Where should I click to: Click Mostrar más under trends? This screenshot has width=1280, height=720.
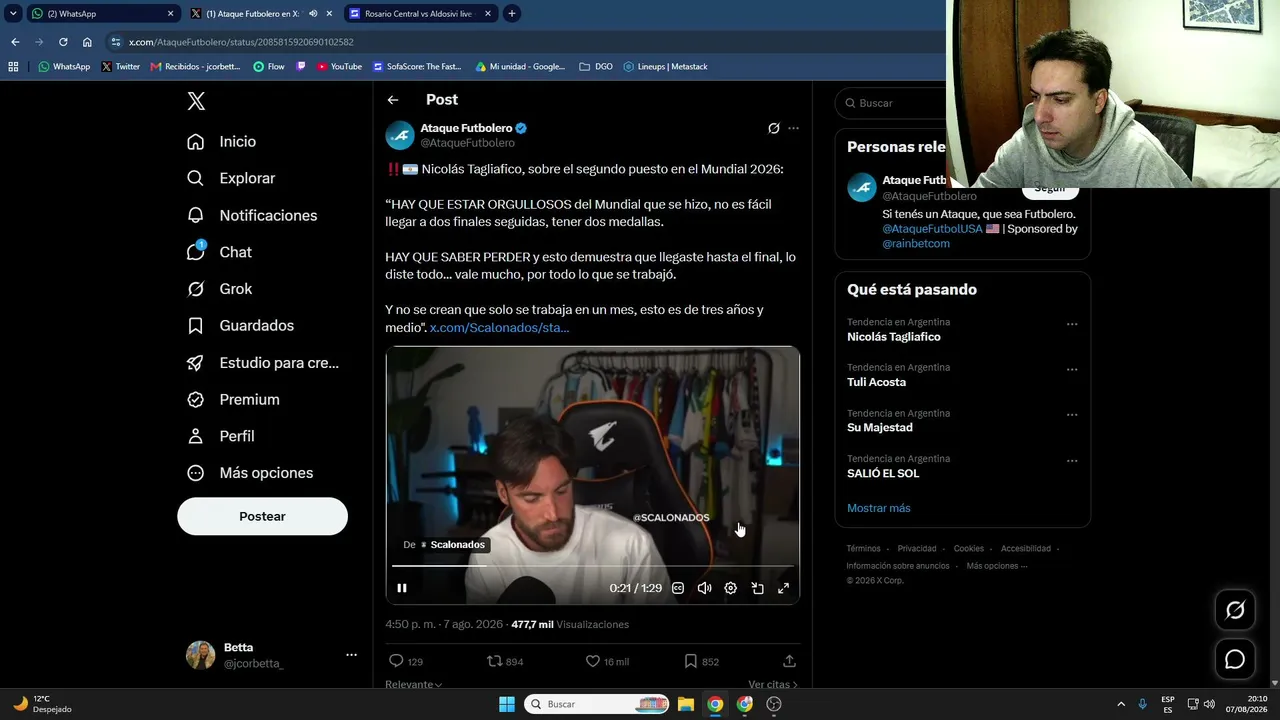click(878, 508)
